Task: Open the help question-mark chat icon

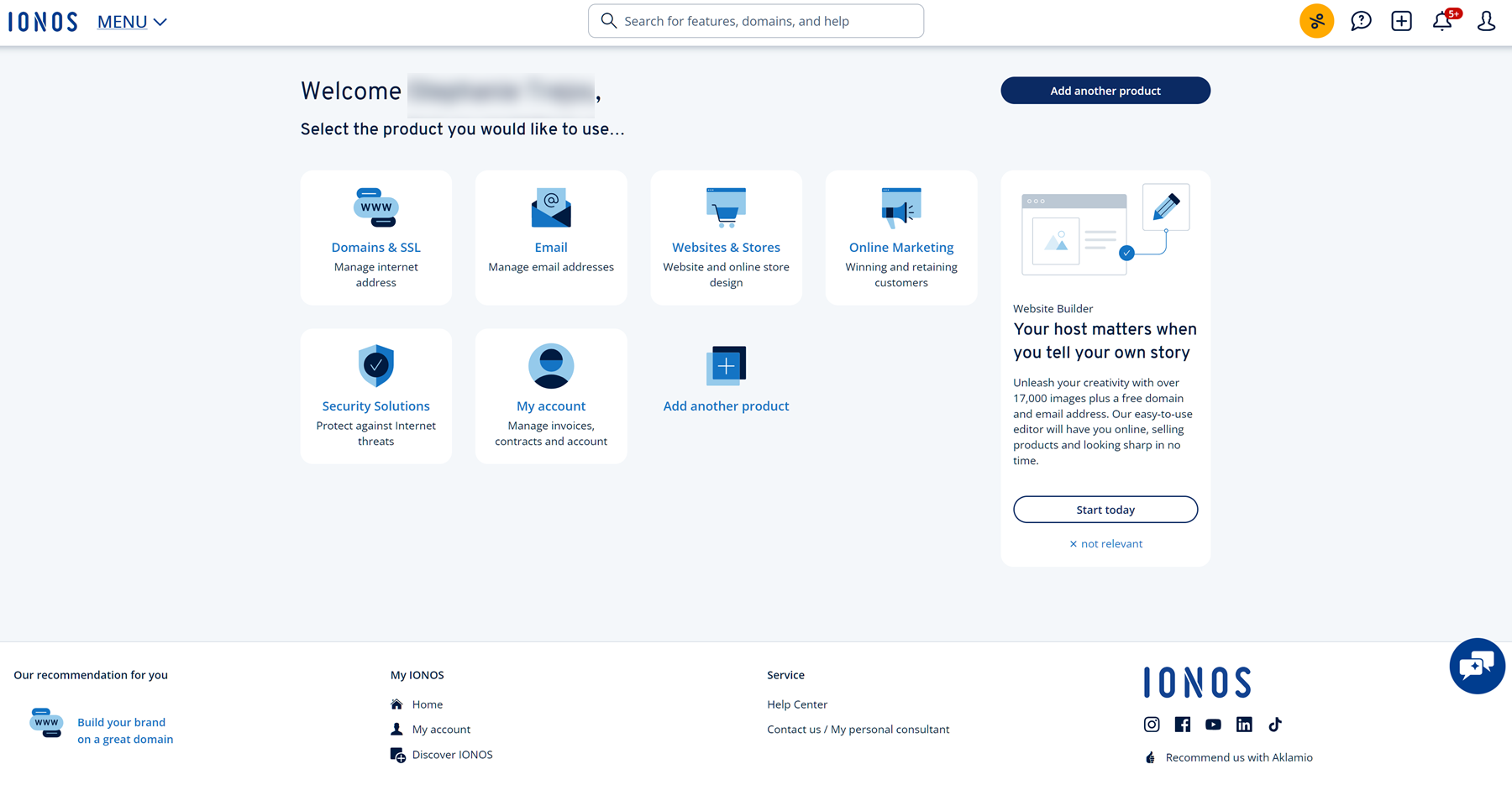Action: tap(1361, 21)
